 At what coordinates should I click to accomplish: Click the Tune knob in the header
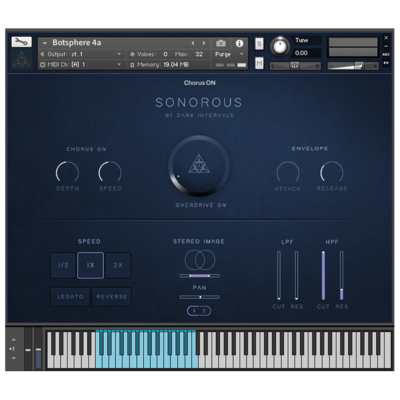(280, 47)
